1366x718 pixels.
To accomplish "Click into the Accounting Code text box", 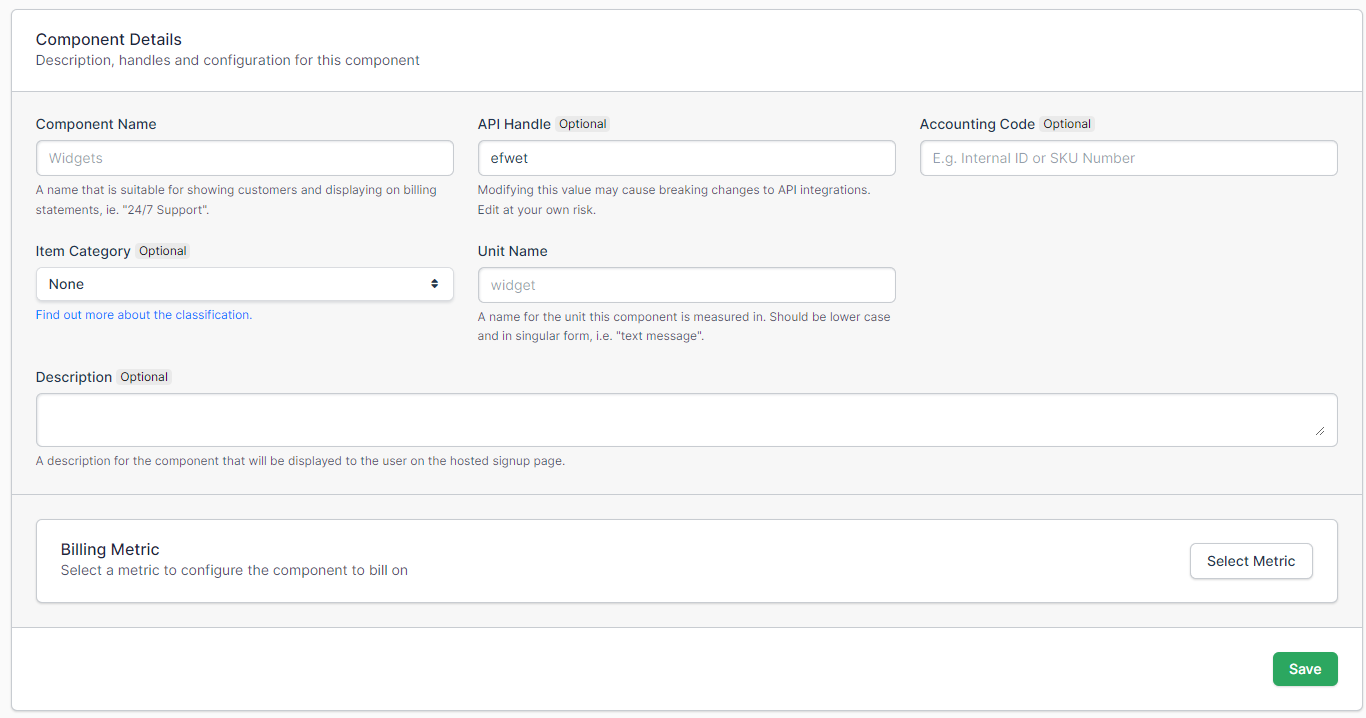I will pyautogui.click(x=1128, y=158).
